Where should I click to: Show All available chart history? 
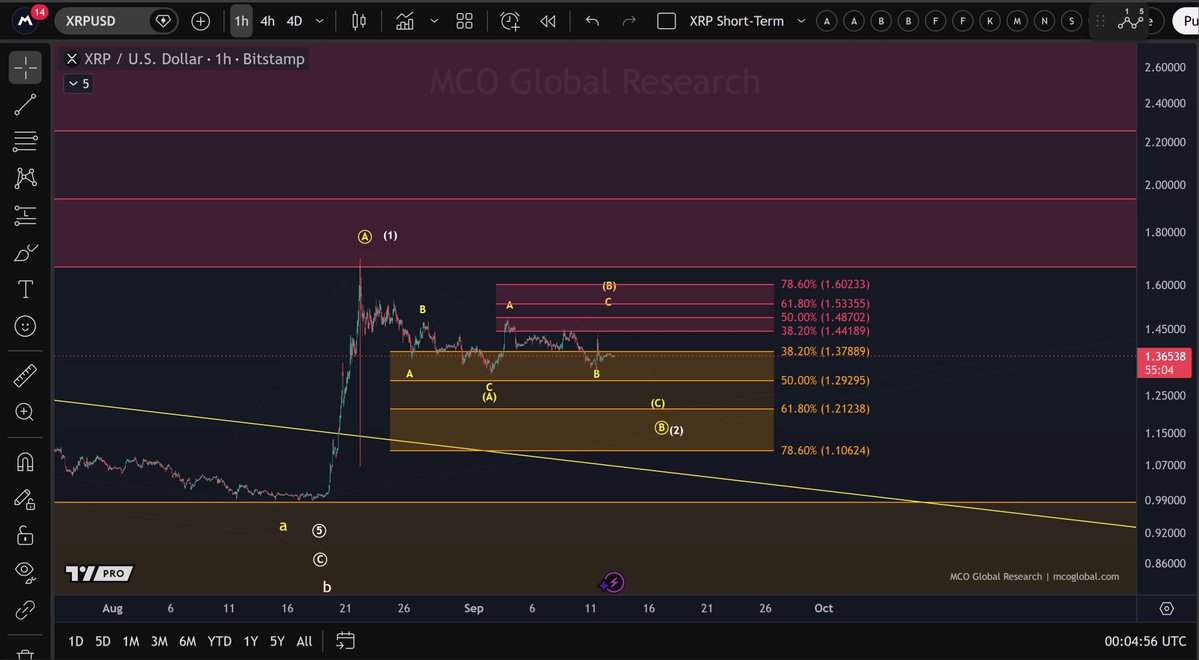tap(304, 641)
